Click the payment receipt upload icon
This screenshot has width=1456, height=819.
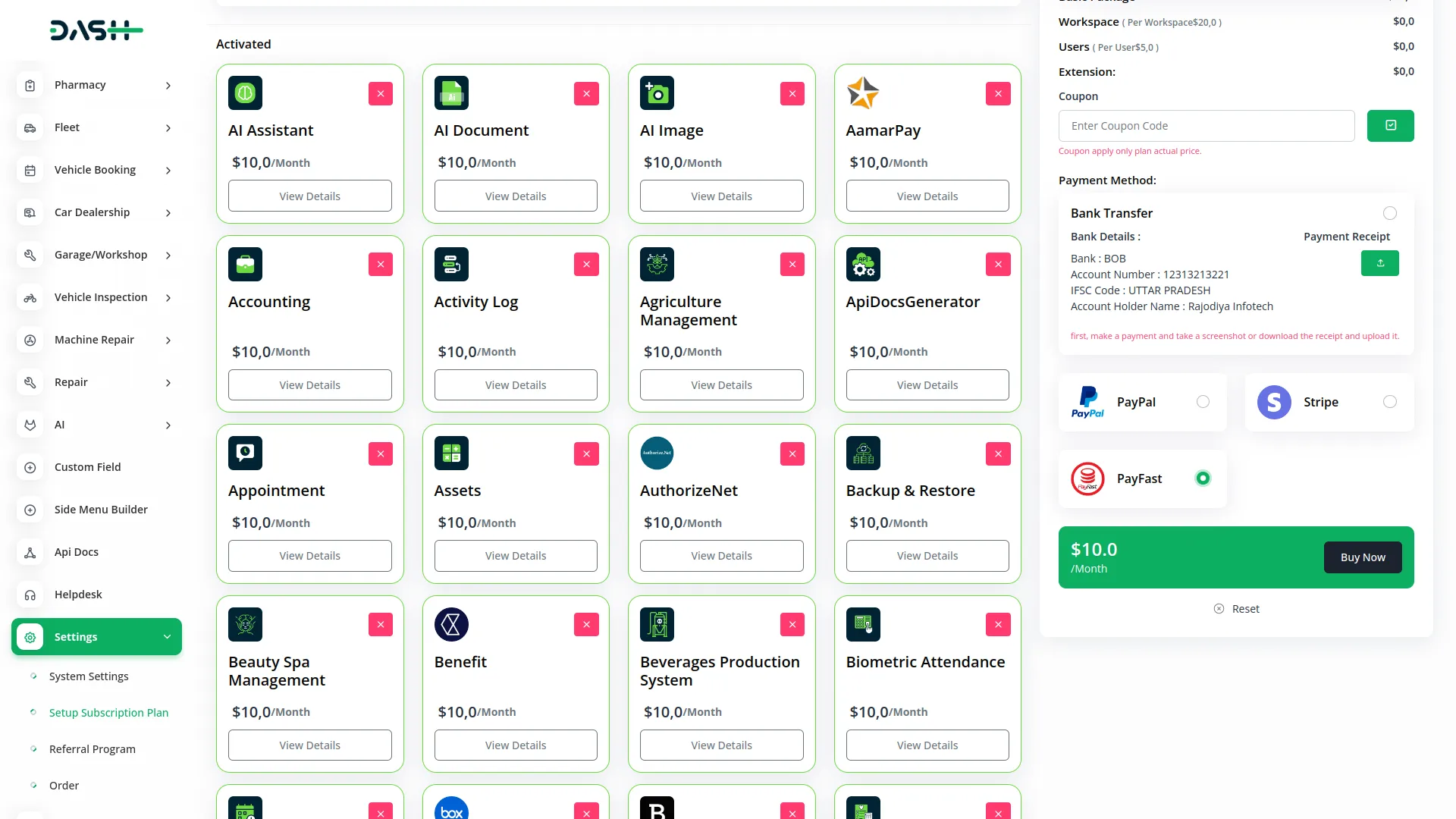[x=1379, y=263]
